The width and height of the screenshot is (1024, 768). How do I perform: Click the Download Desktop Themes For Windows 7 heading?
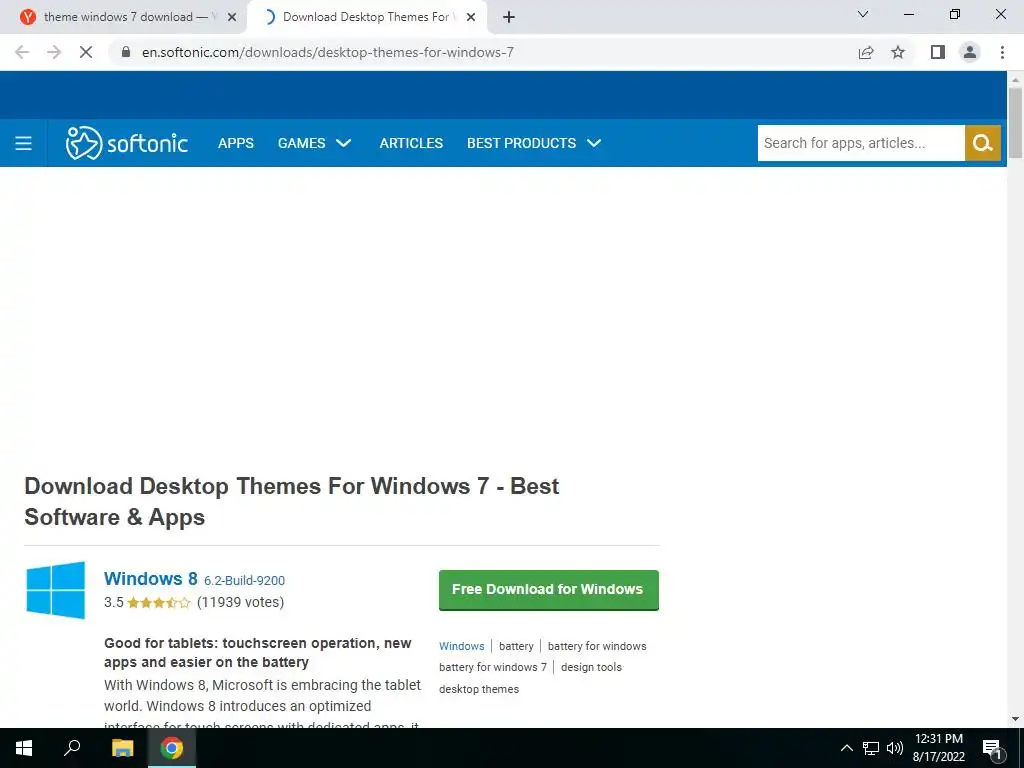[x=291, y=502]
